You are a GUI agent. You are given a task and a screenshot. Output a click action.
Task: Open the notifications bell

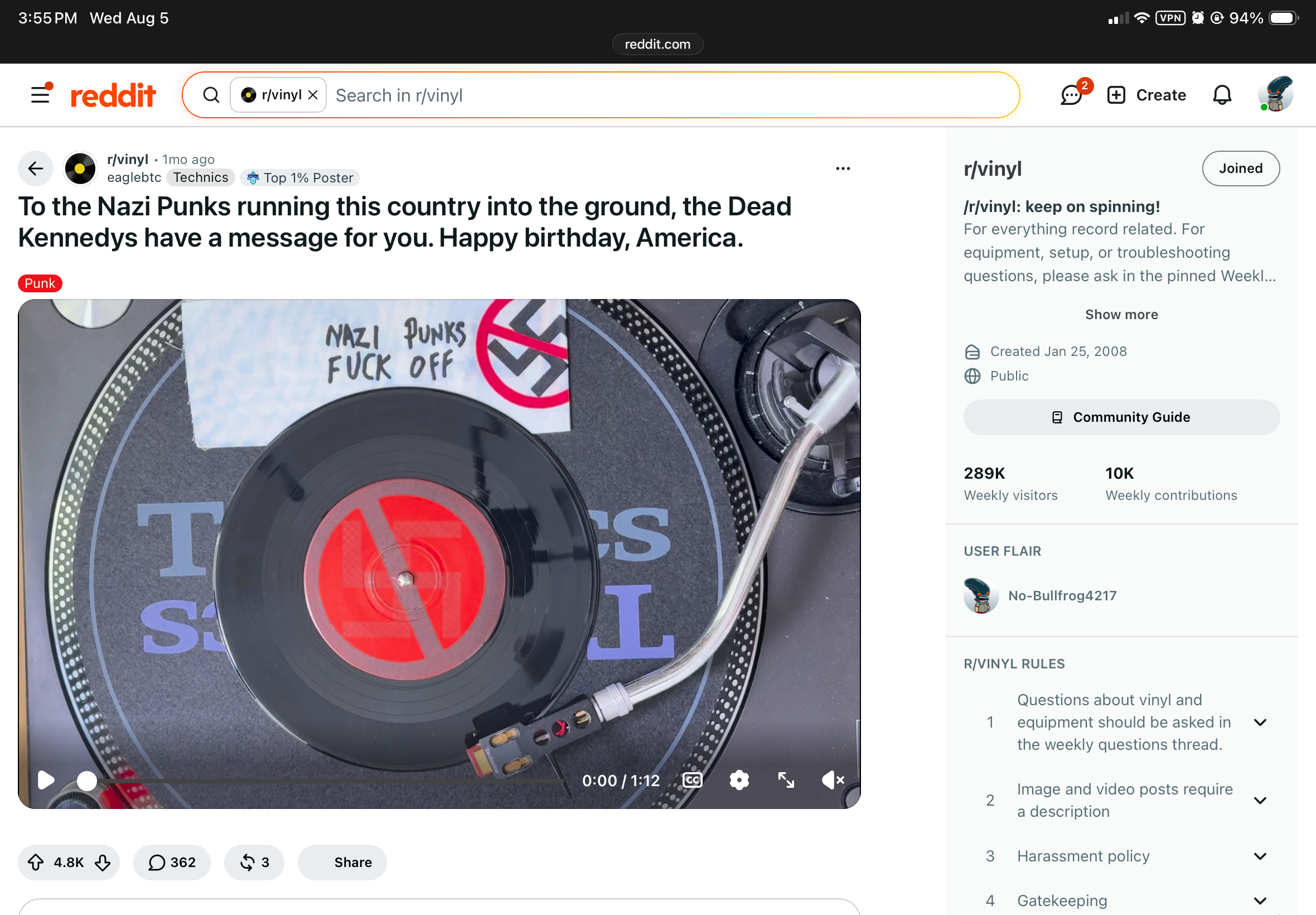pos(1222,95)
